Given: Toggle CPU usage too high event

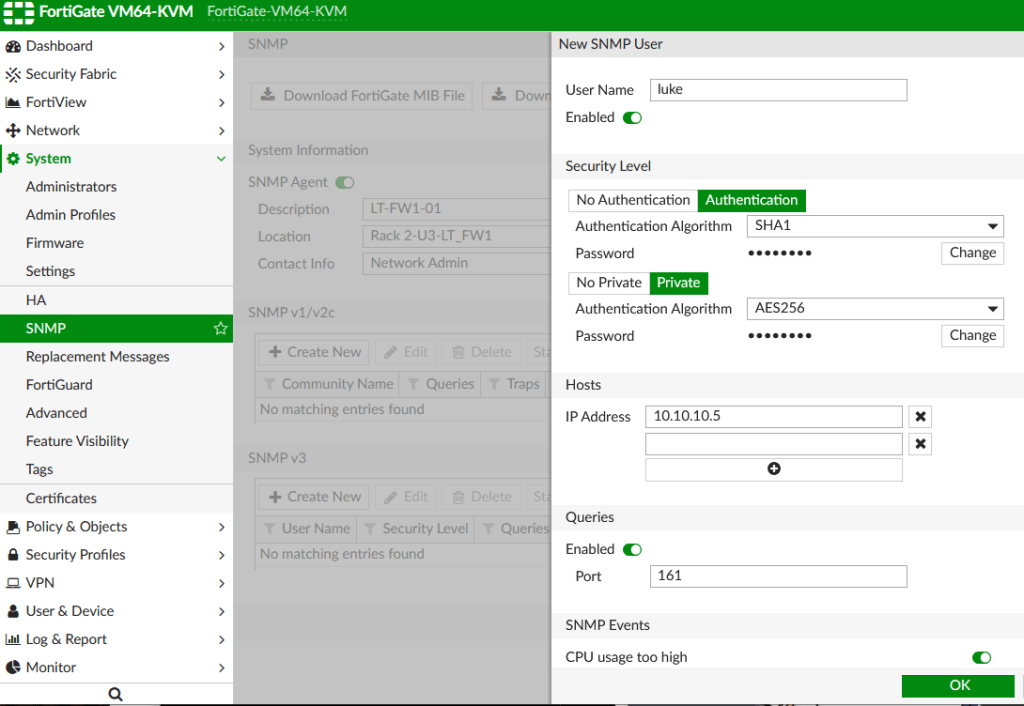Looking at the screenshot, I should [x=982, y=657].
